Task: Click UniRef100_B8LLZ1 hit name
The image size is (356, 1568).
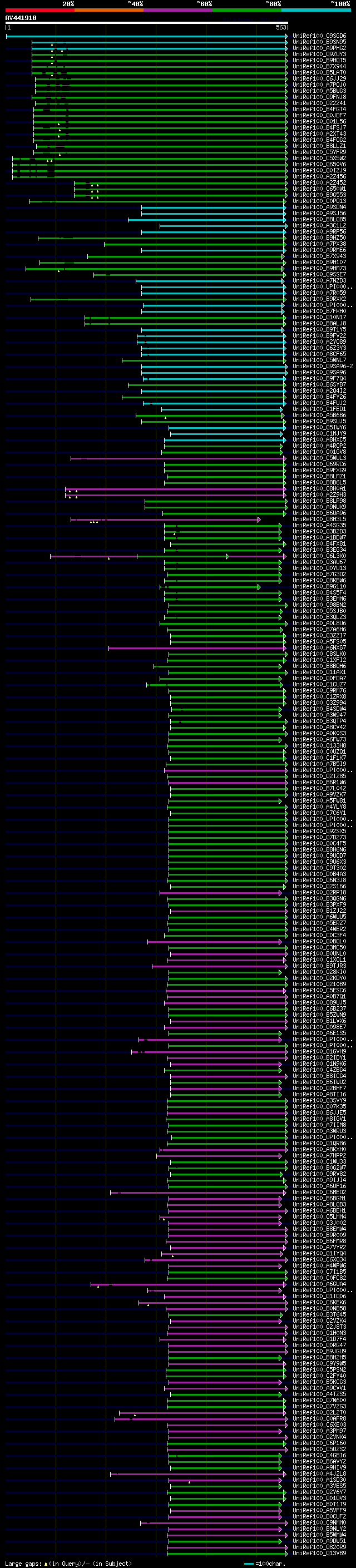Action: pos(319,147)
